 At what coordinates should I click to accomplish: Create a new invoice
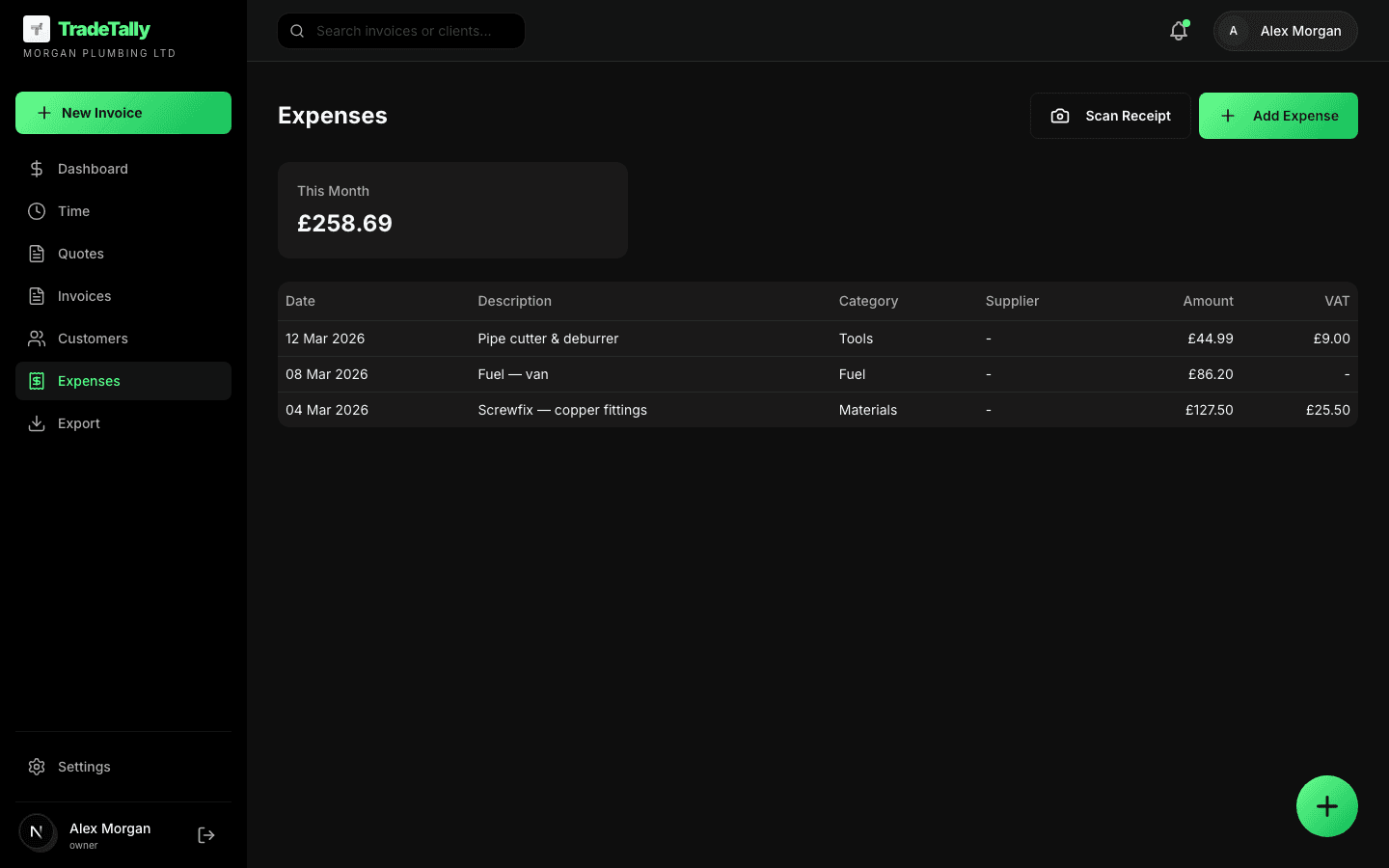[x=123, y=113]
